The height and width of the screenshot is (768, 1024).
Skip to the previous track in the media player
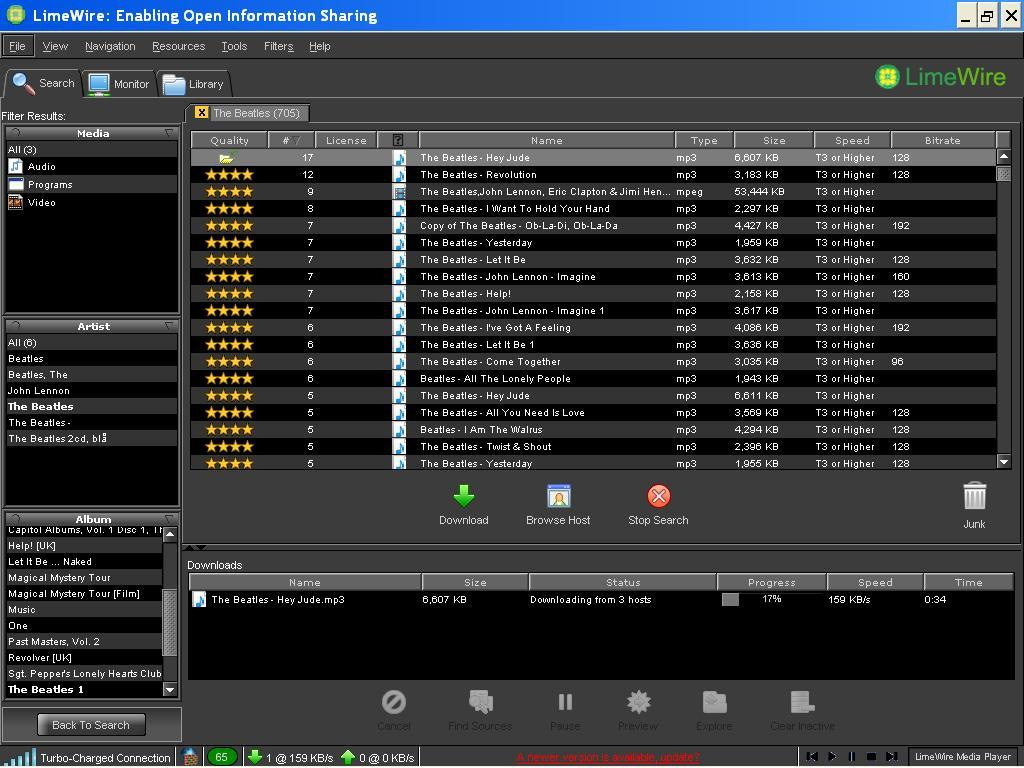(812, 756)
